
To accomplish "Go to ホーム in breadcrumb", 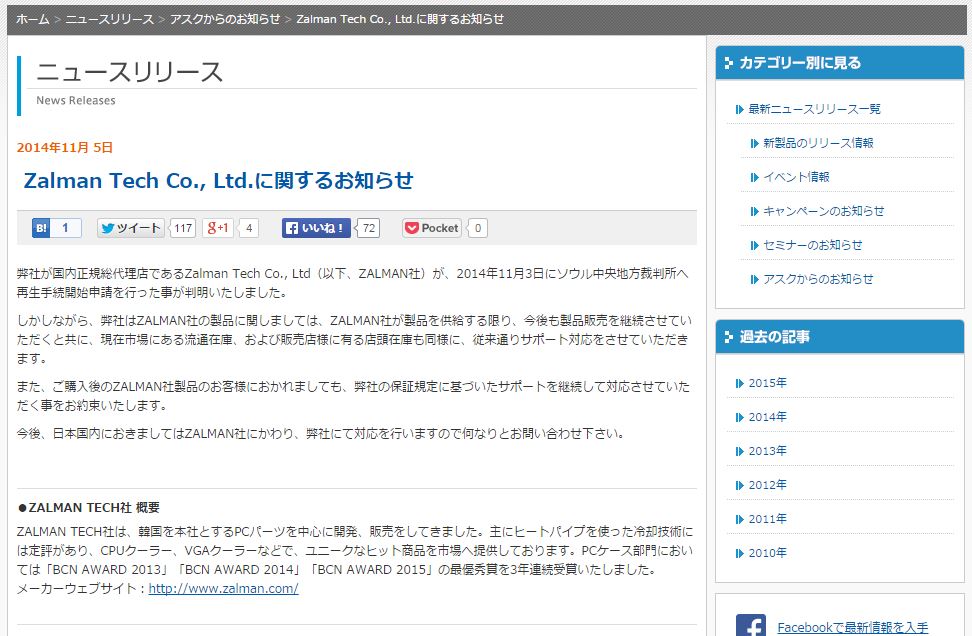I will [33, 19].
